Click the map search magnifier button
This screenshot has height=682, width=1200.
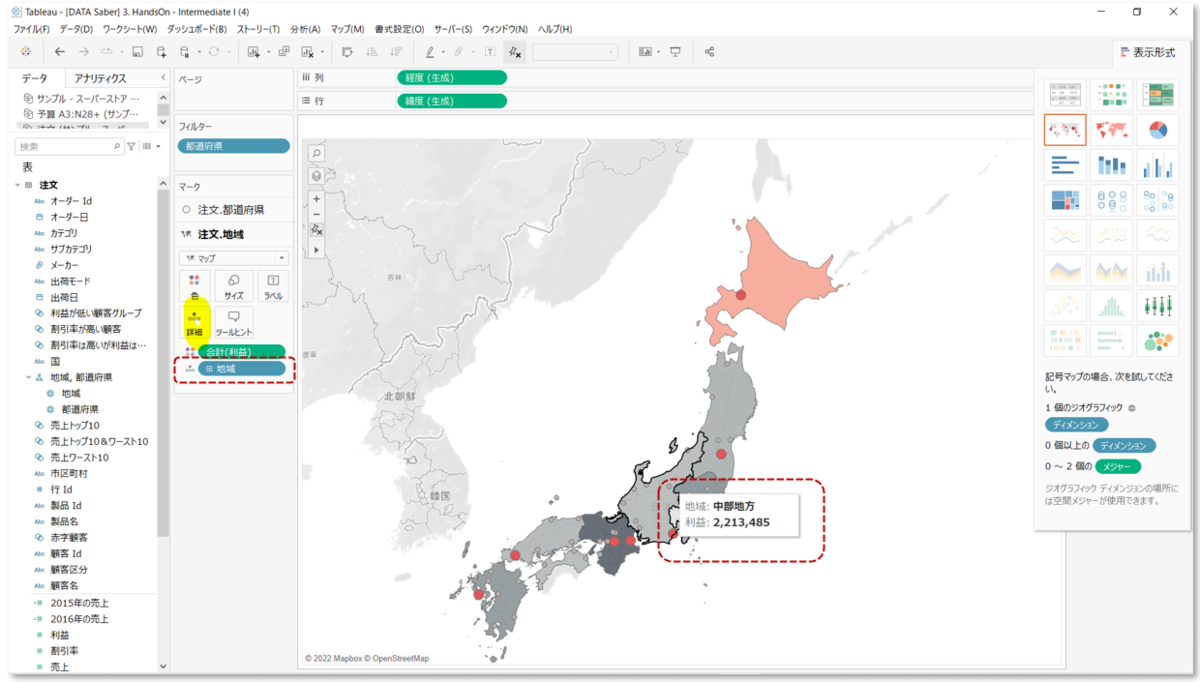pos(316,154)
